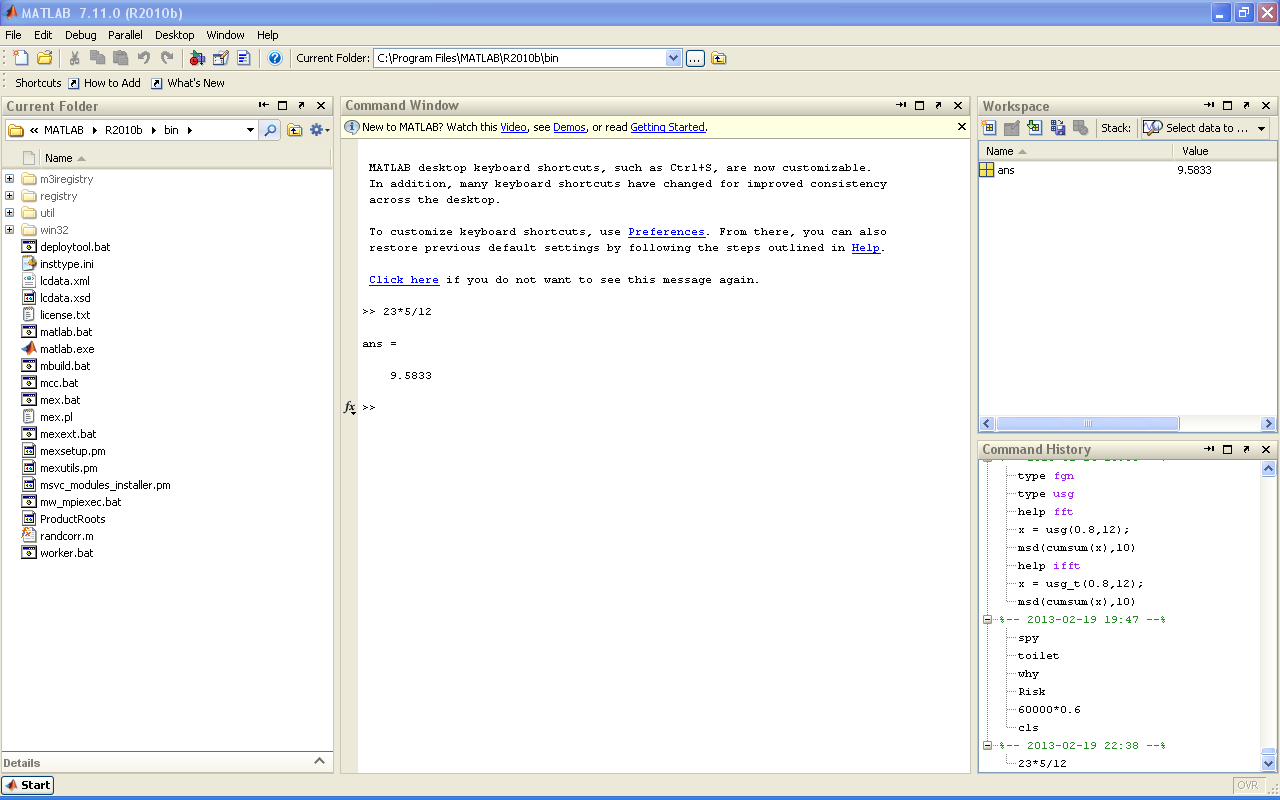
Task: Open Select data to plot dropdown
Action: [1205, 128]
